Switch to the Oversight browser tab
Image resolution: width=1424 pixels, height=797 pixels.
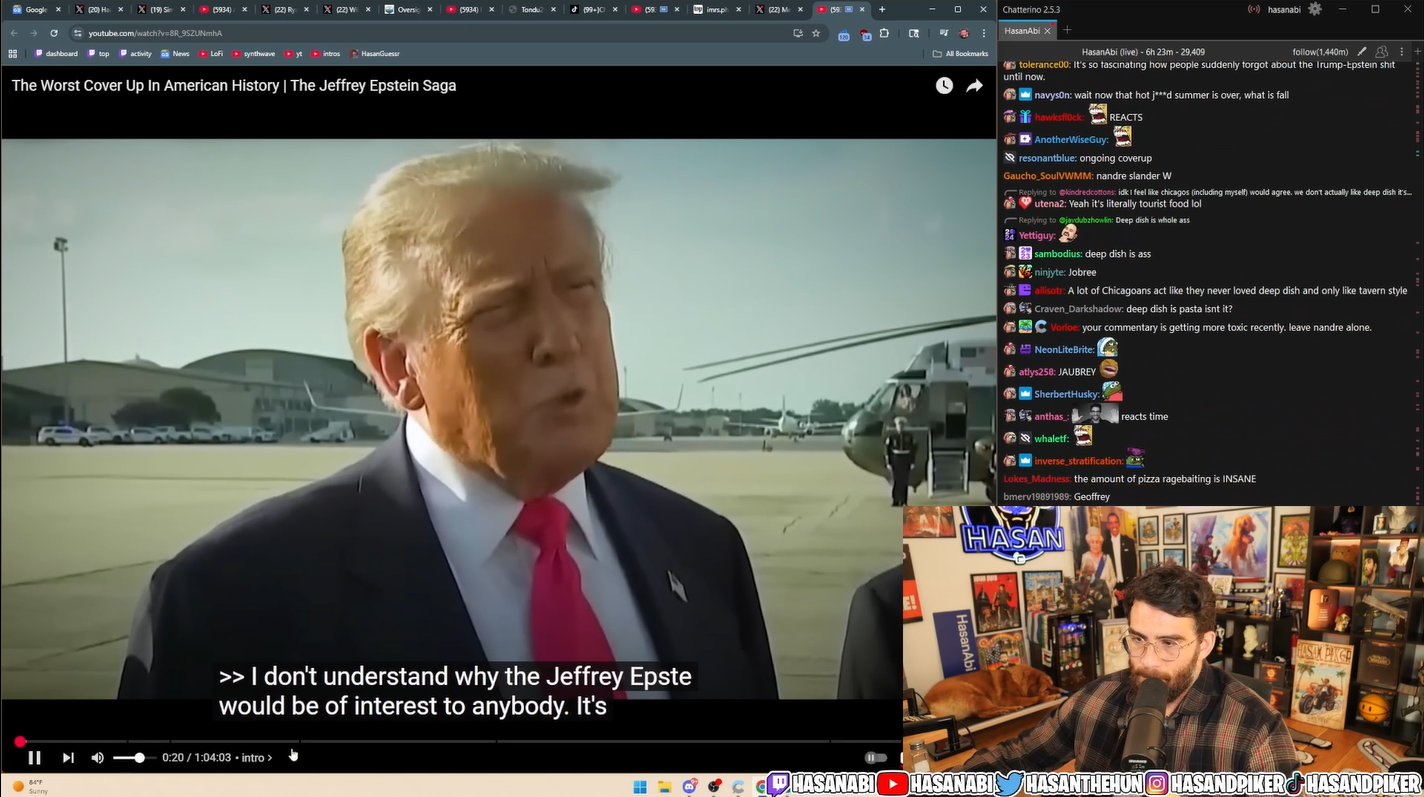408,9
